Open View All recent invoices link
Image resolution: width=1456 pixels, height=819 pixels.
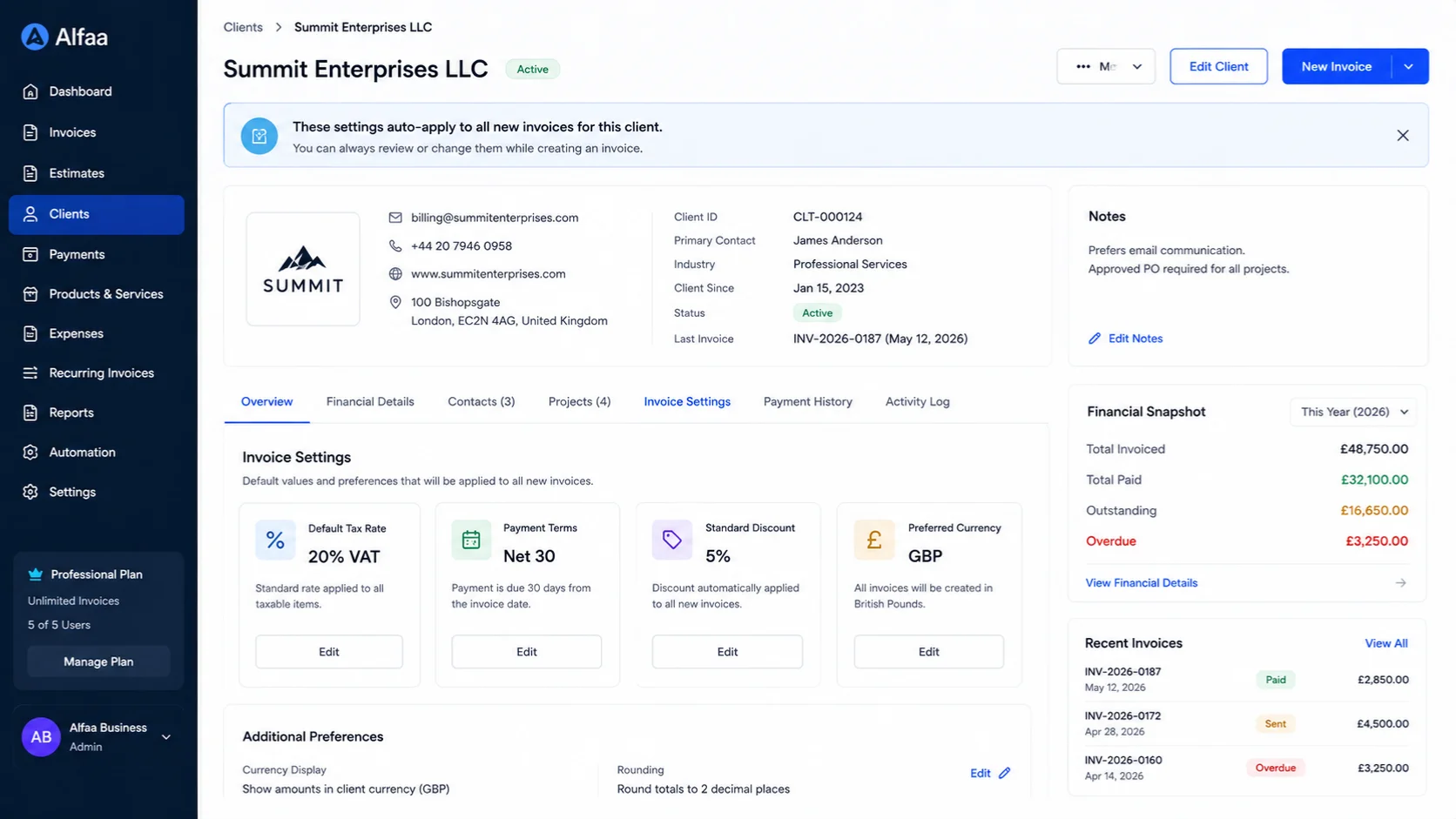pyautogui.click(x=1386, y=644)
